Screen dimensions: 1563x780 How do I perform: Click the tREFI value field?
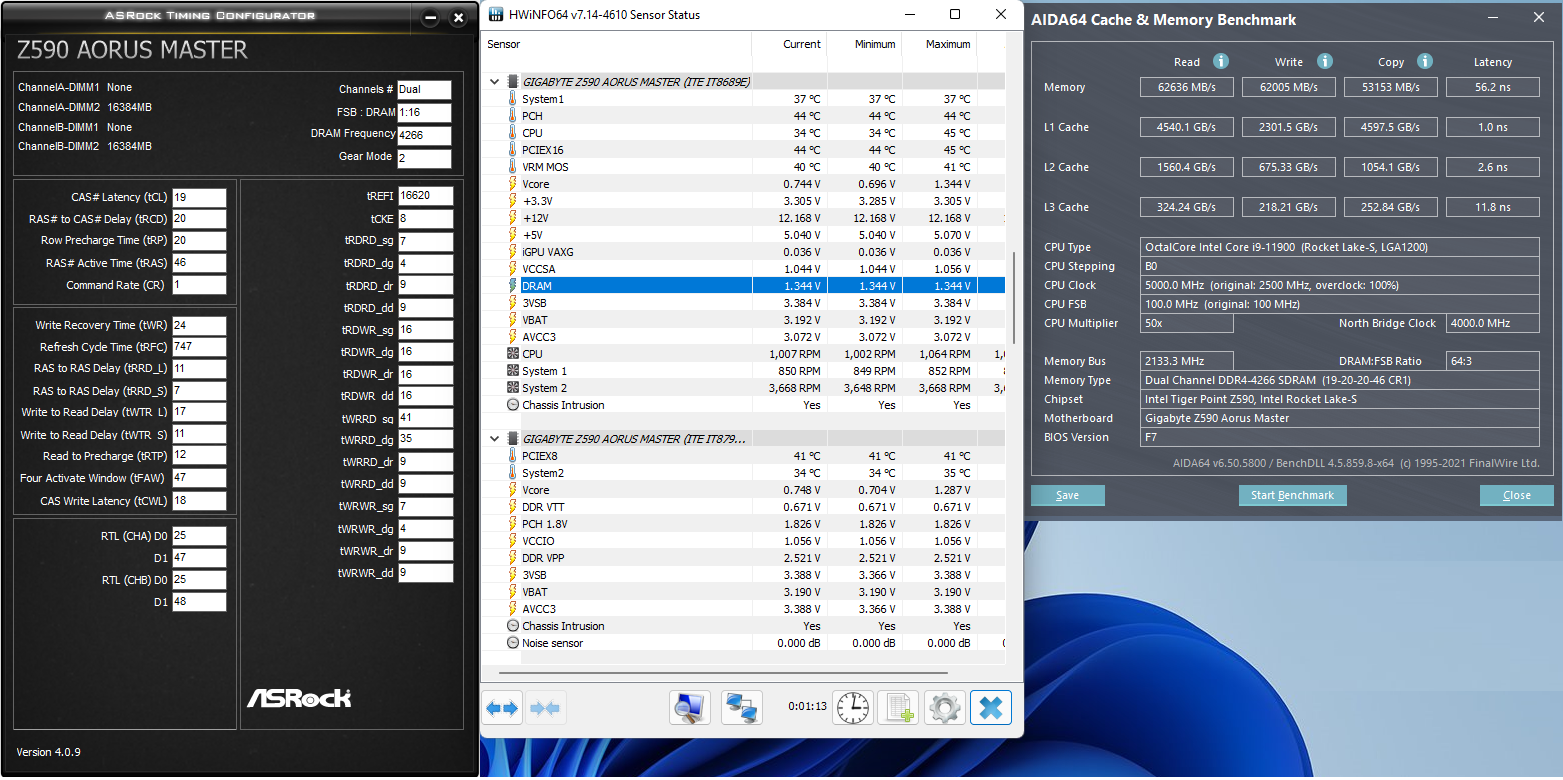point(425,196)
